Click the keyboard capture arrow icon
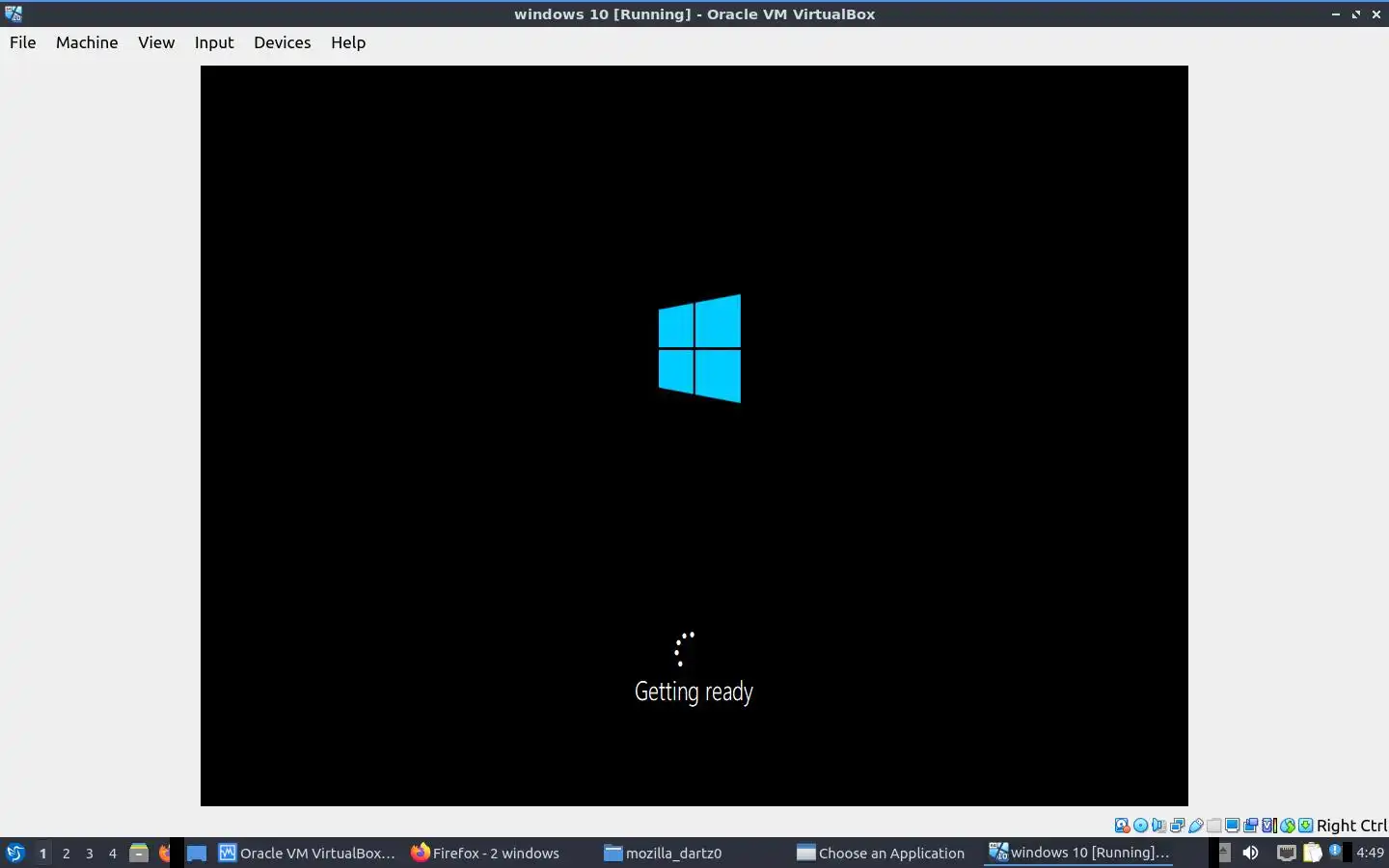Image resolution: width=1389 pixels, height=868 pixels. pyautogui.click(x=1305, y=826)
